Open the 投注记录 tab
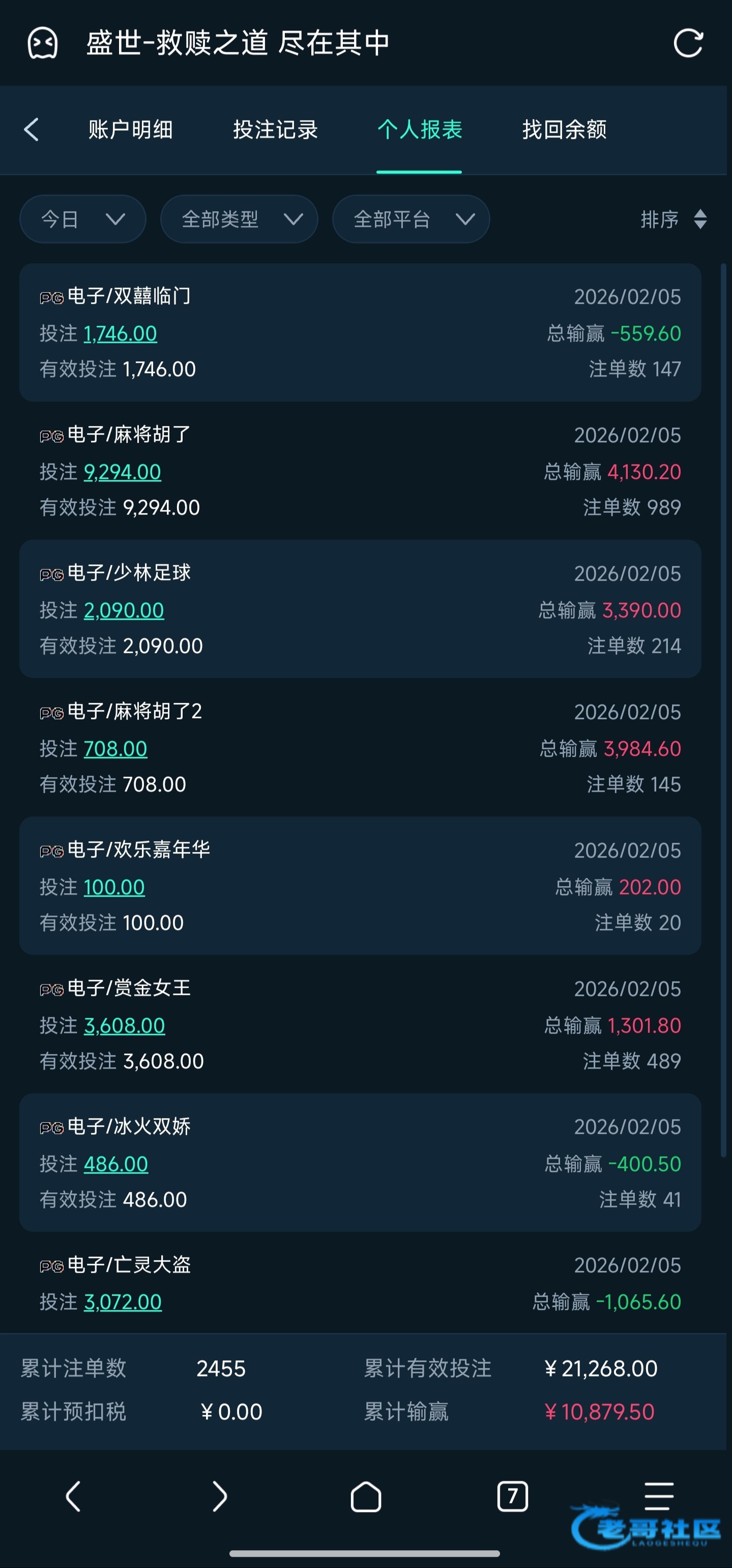The height and width of the screenshot is (1568, 732). pyautogui.click(x=275, y=130)
